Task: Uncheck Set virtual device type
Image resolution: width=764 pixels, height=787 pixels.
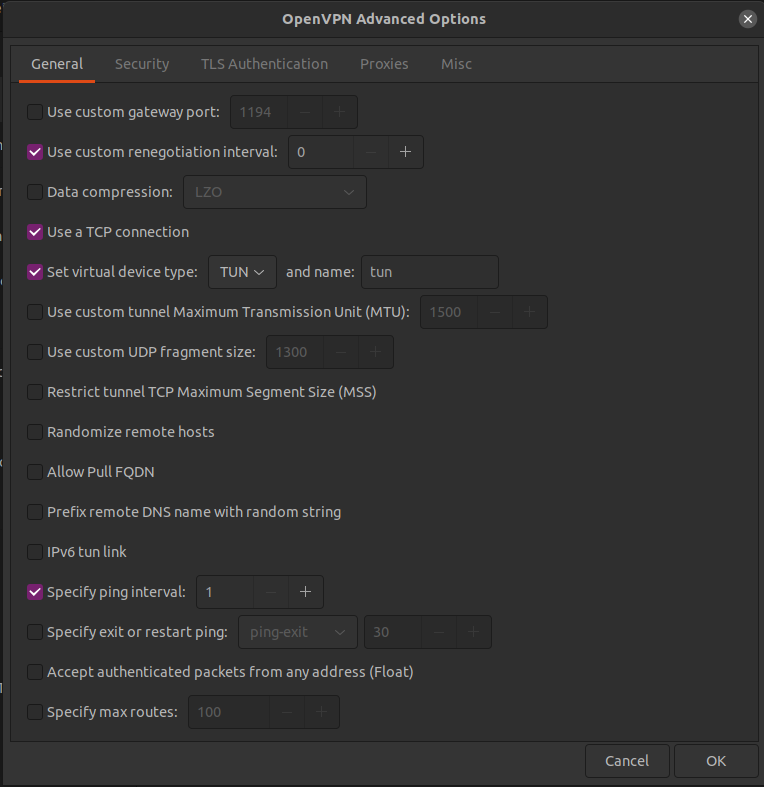Action: [x=35, y=272]
